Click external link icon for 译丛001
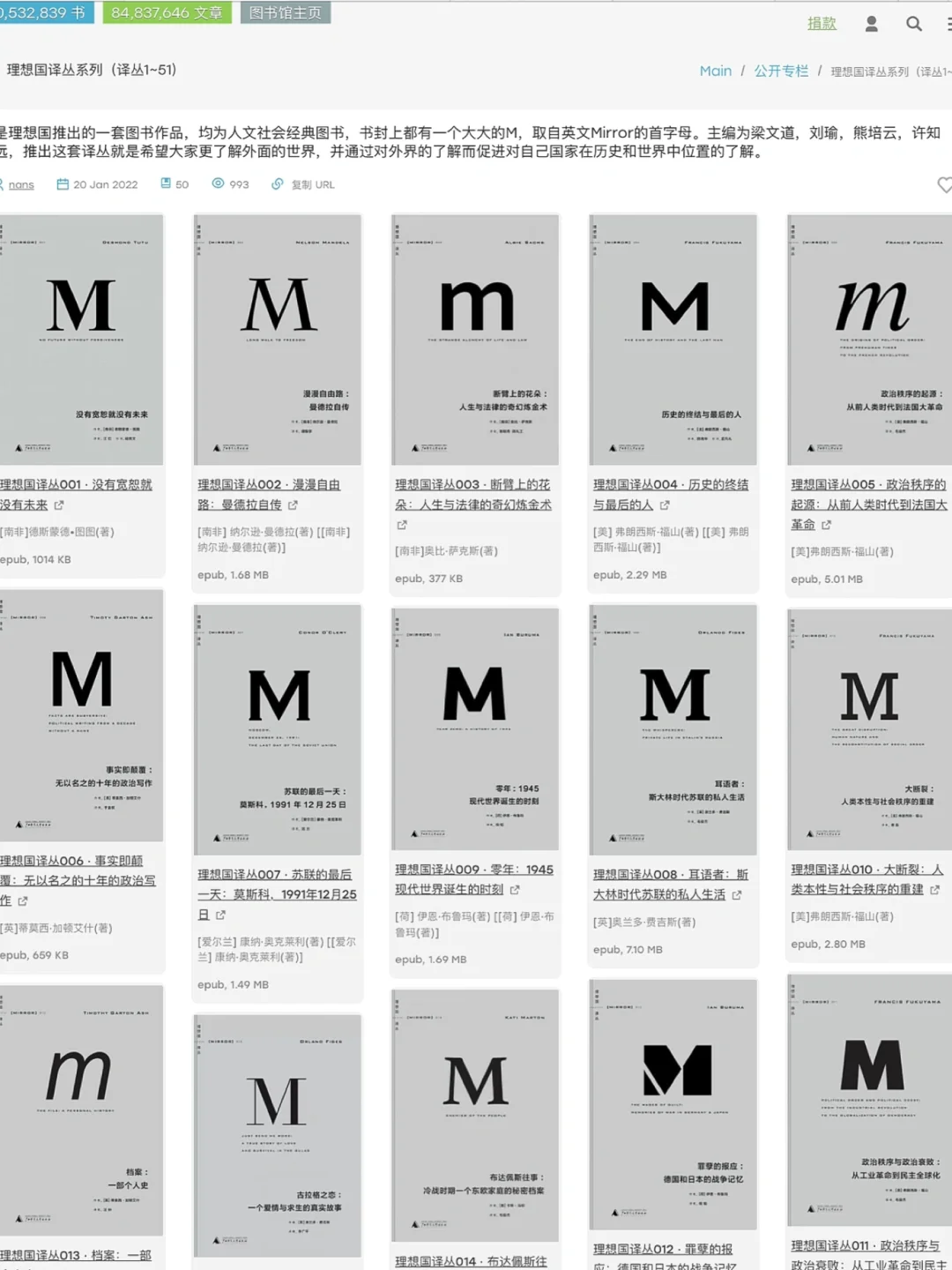Viewport: 952px width, 1270px height. [x=59, y=505]
